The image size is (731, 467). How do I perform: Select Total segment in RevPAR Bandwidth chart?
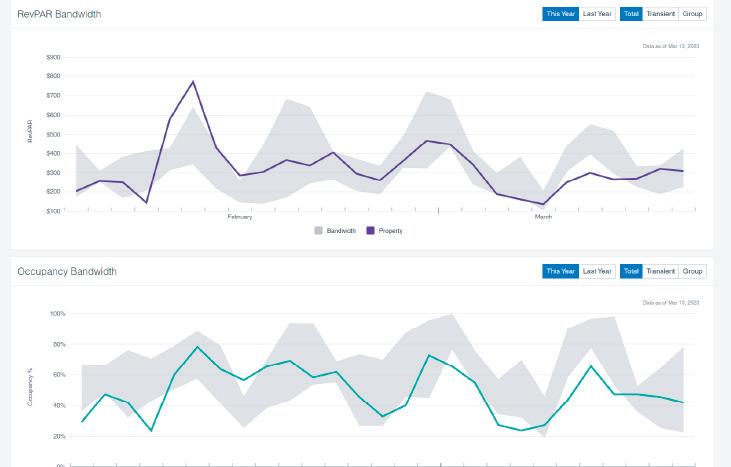coord(631,14)
